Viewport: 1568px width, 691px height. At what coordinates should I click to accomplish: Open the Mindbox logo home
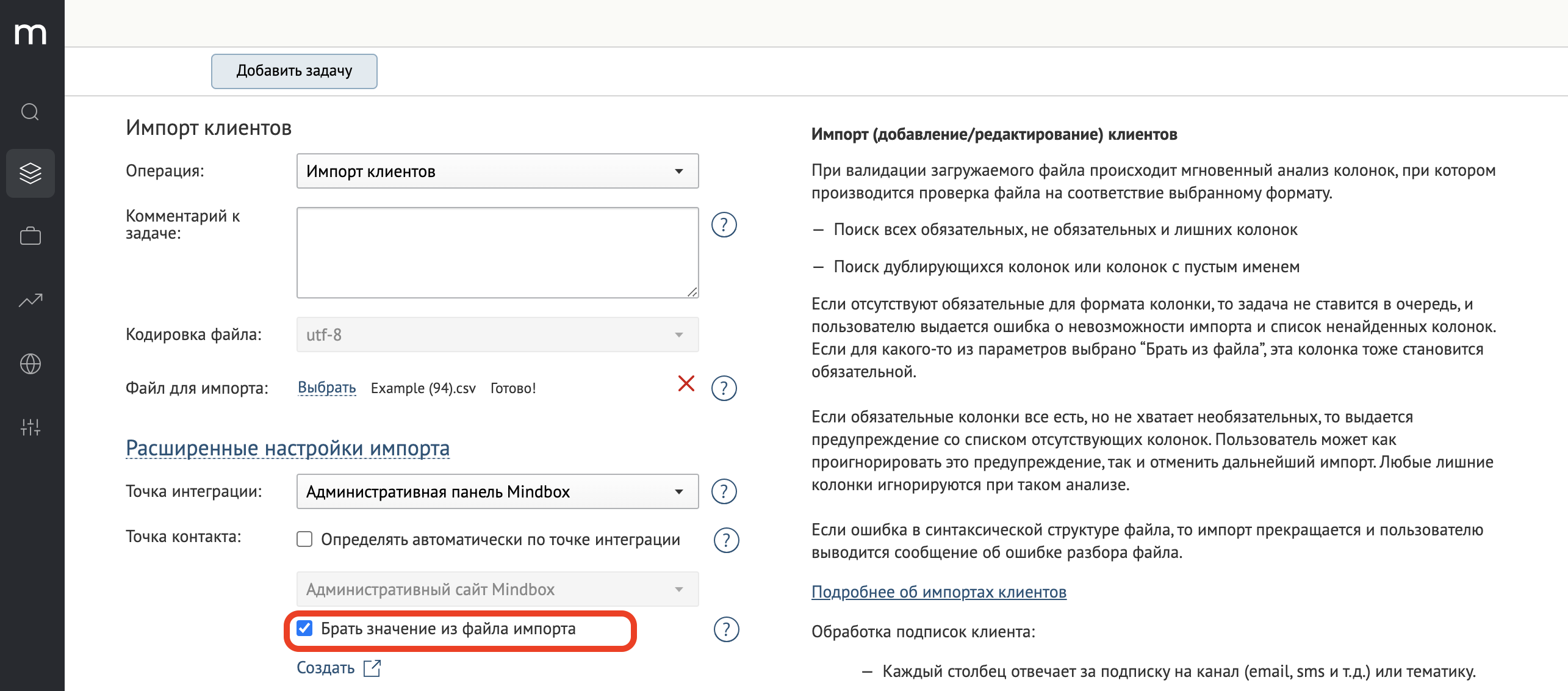[31, 34]
